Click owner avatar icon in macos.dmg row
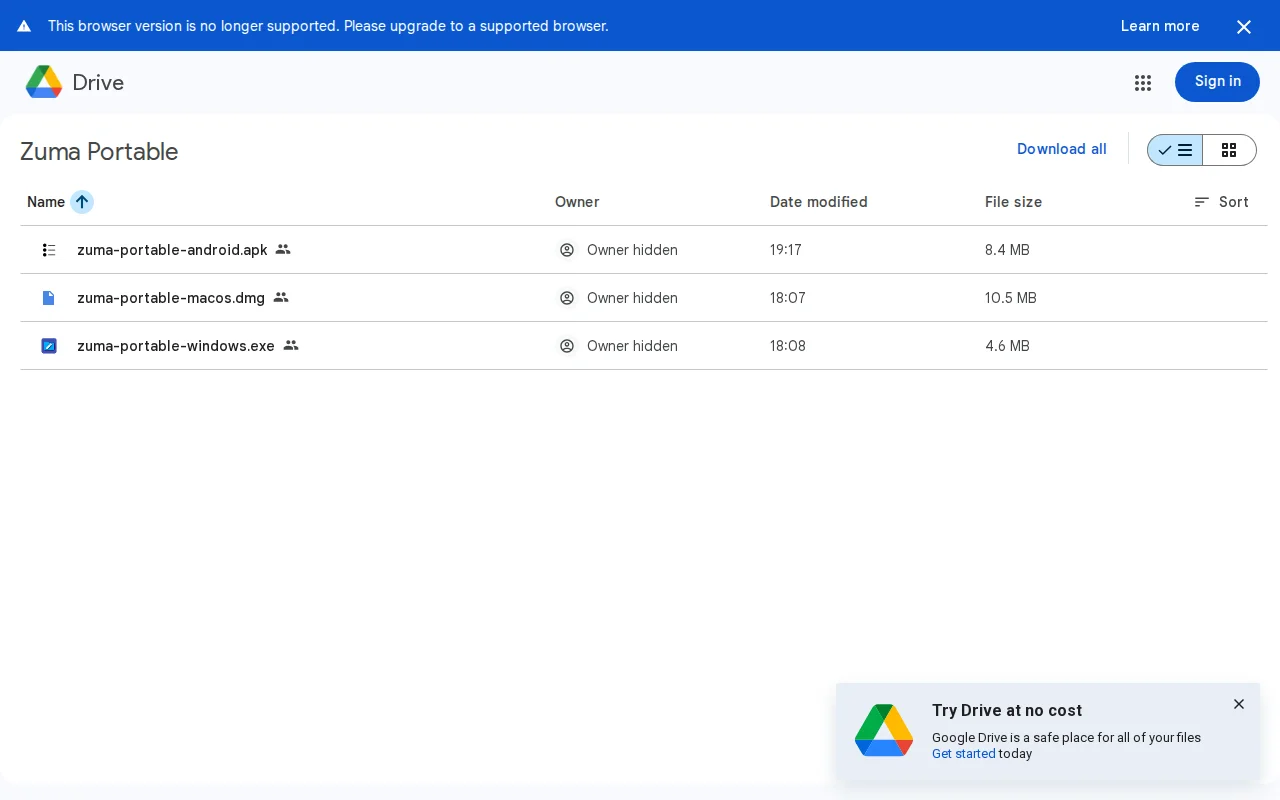 point(567,298)
